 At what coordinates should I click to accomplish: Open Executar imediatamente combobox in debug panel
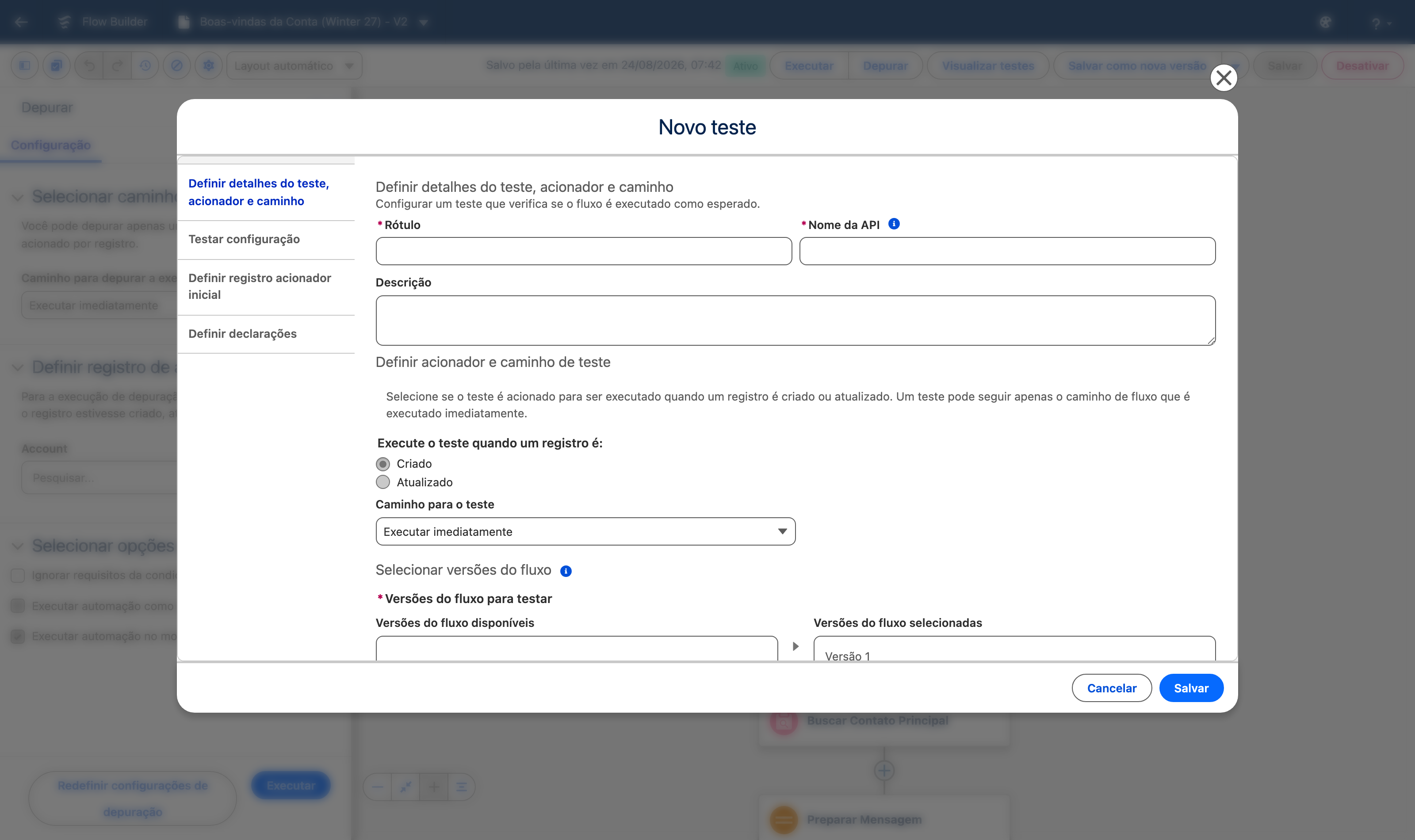[99, 305]
